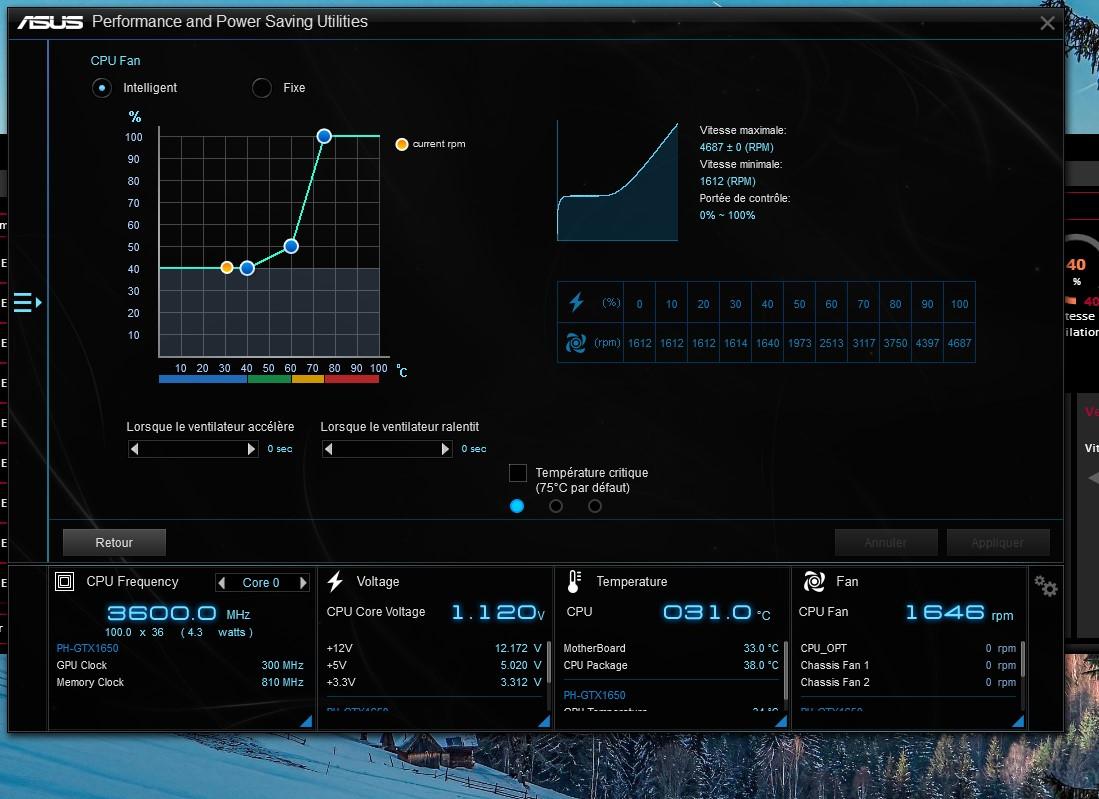
Task: Click the 1640 rpm table cell
Action: pyautogui.click(x=767, y=343)
